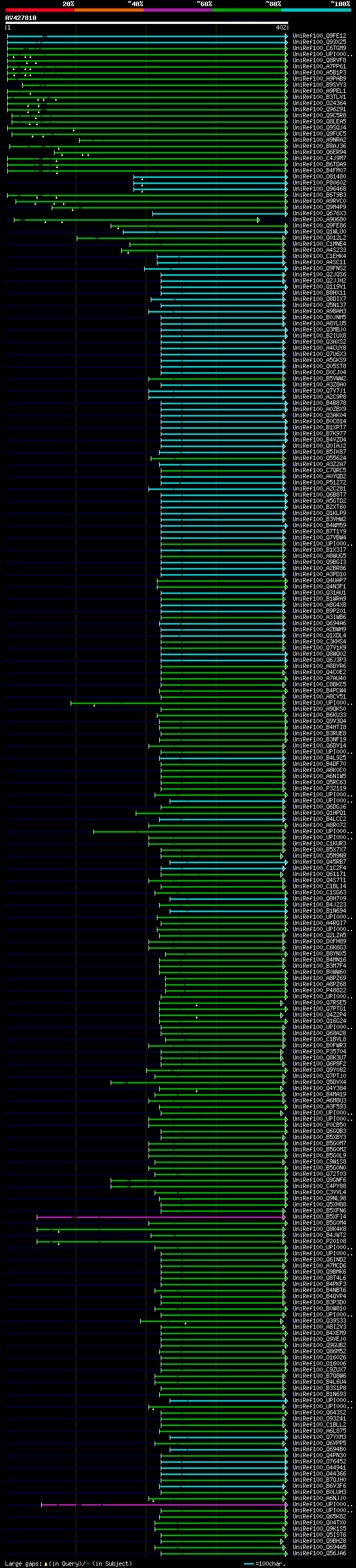Click the red ~20% identity legend bar

click(x=39, y=10)
